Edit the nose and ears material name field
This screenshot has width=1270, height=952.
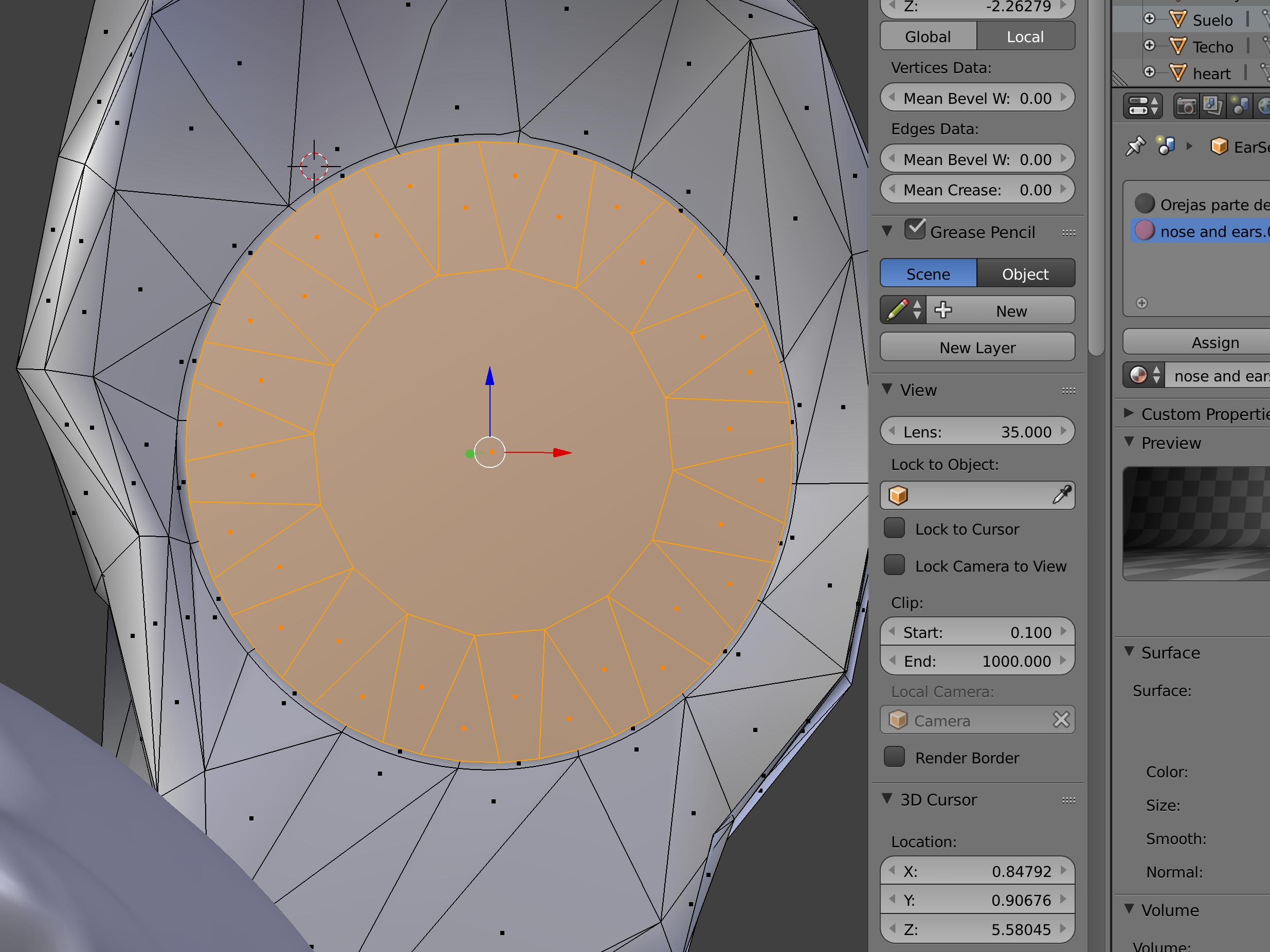[x=1217, y=376]
